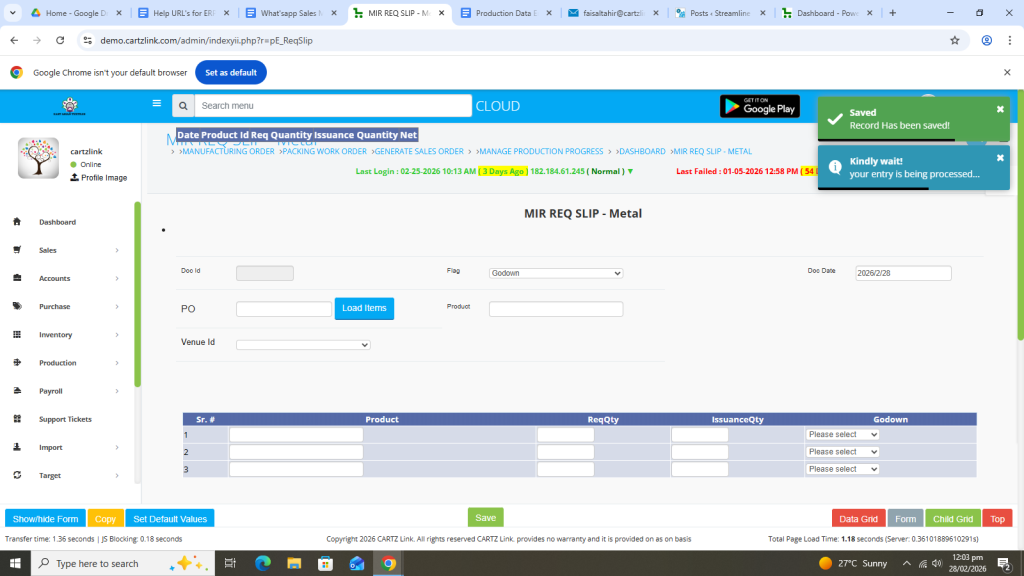The height and width of the screenshot is (576, 1024).
Task: Click the search magnifier icon
Action: [183, 106]
